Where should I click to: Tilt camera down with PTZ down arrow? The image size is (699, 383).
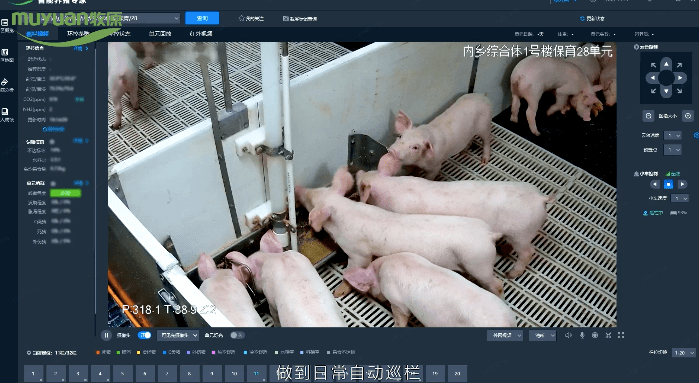[666, 91]
